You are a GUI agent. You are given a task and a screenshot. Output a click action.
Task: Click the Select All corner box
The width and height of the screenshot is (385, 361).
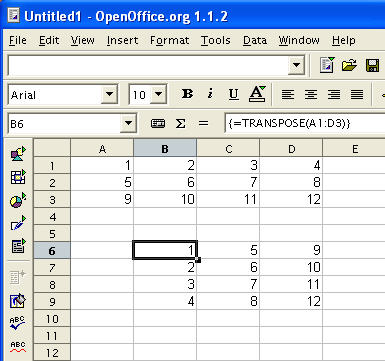point(52,148)
